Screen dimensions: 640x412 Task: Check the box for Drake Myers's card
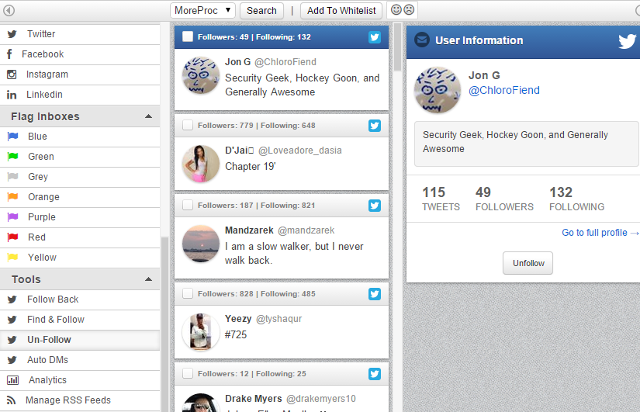[188, 374]
